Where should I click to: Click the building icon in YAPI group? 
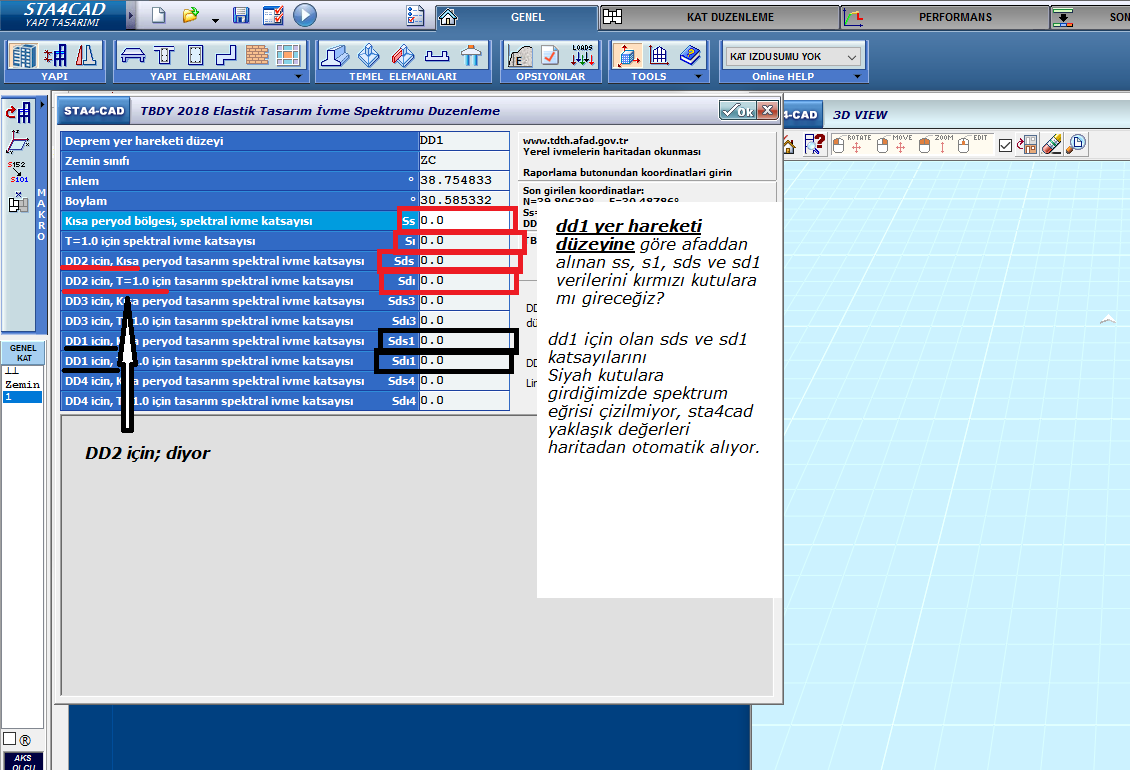[x=23, y=55]
